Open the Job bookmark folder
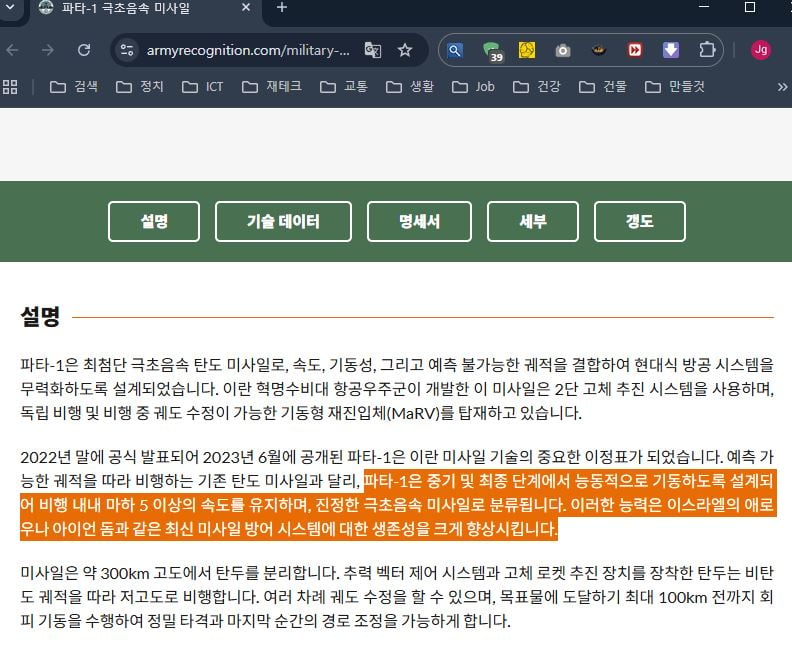Image resolution: width=792 pixels, height=654 pixels. coord(473,87)
